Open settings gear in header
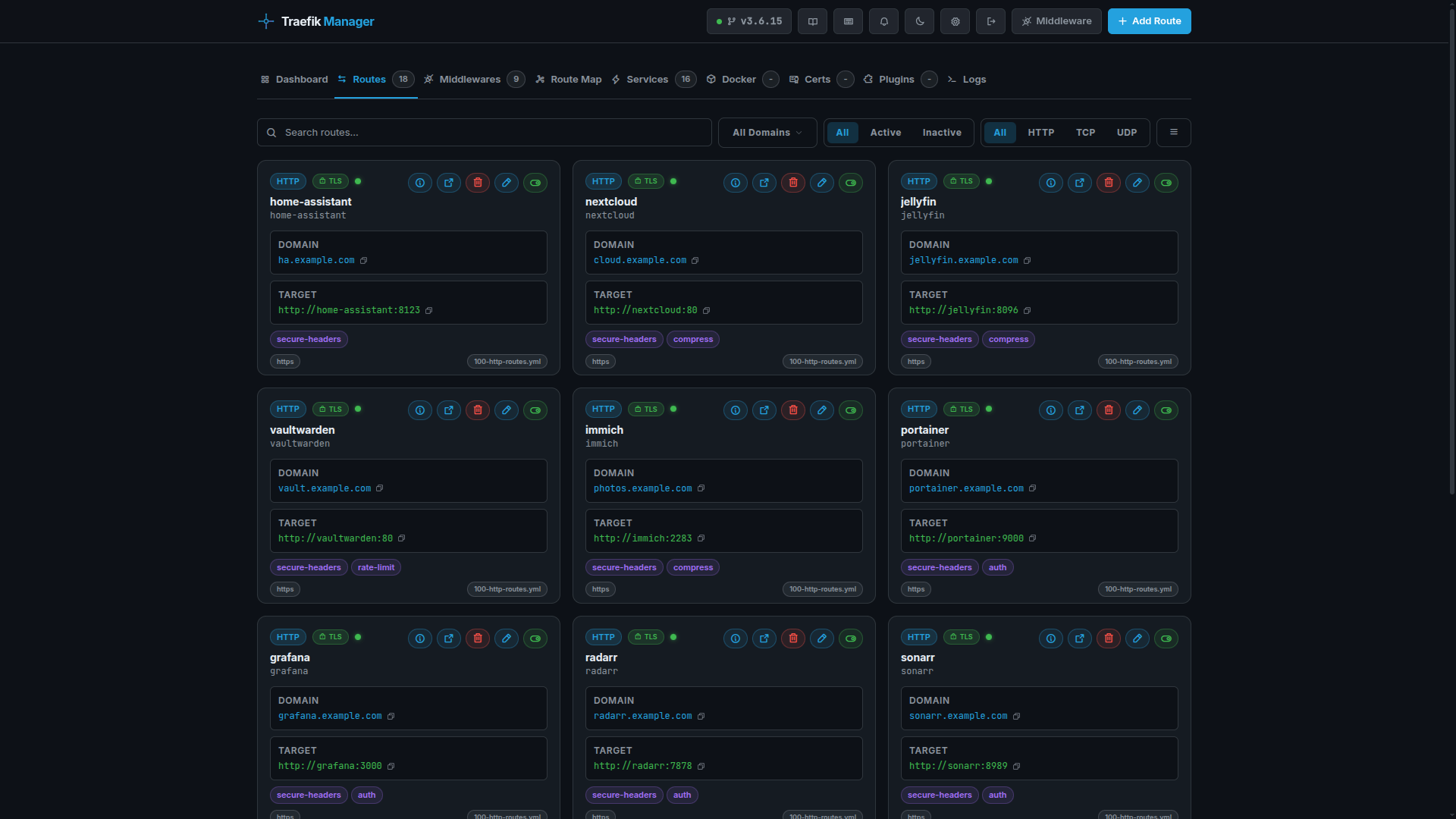This screenshot has height=819, width=1456. point(955,21)
